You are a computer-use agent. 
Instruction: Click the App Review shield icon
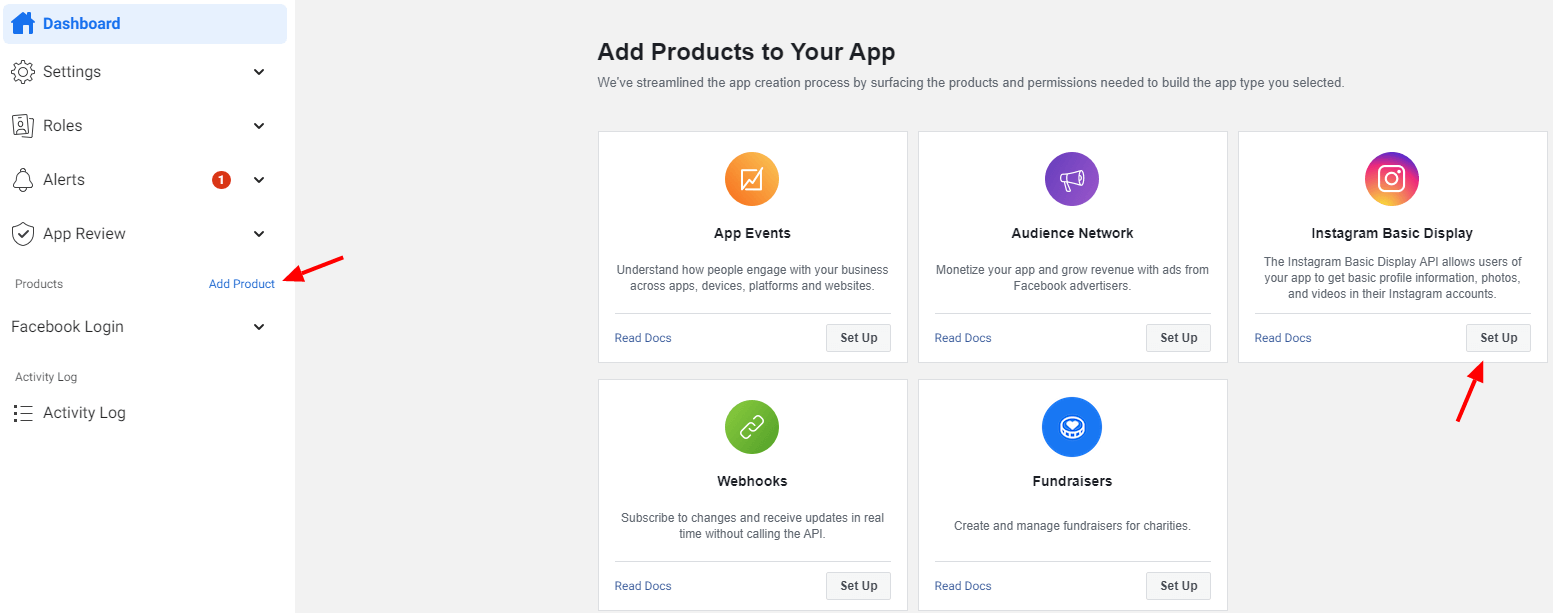pos(22,234)
